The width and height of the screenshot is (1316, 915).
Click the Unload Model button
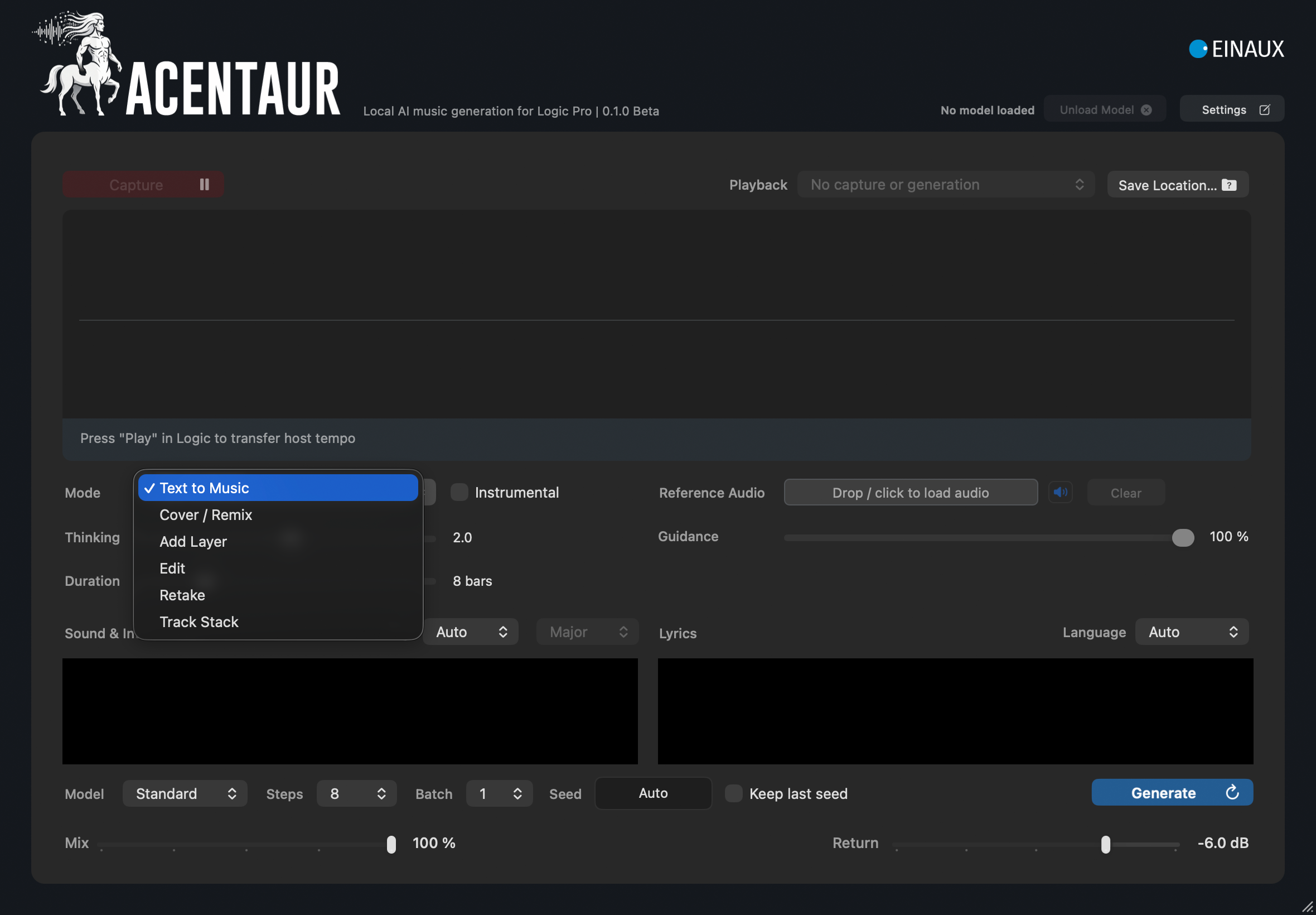click(1104, 109)
